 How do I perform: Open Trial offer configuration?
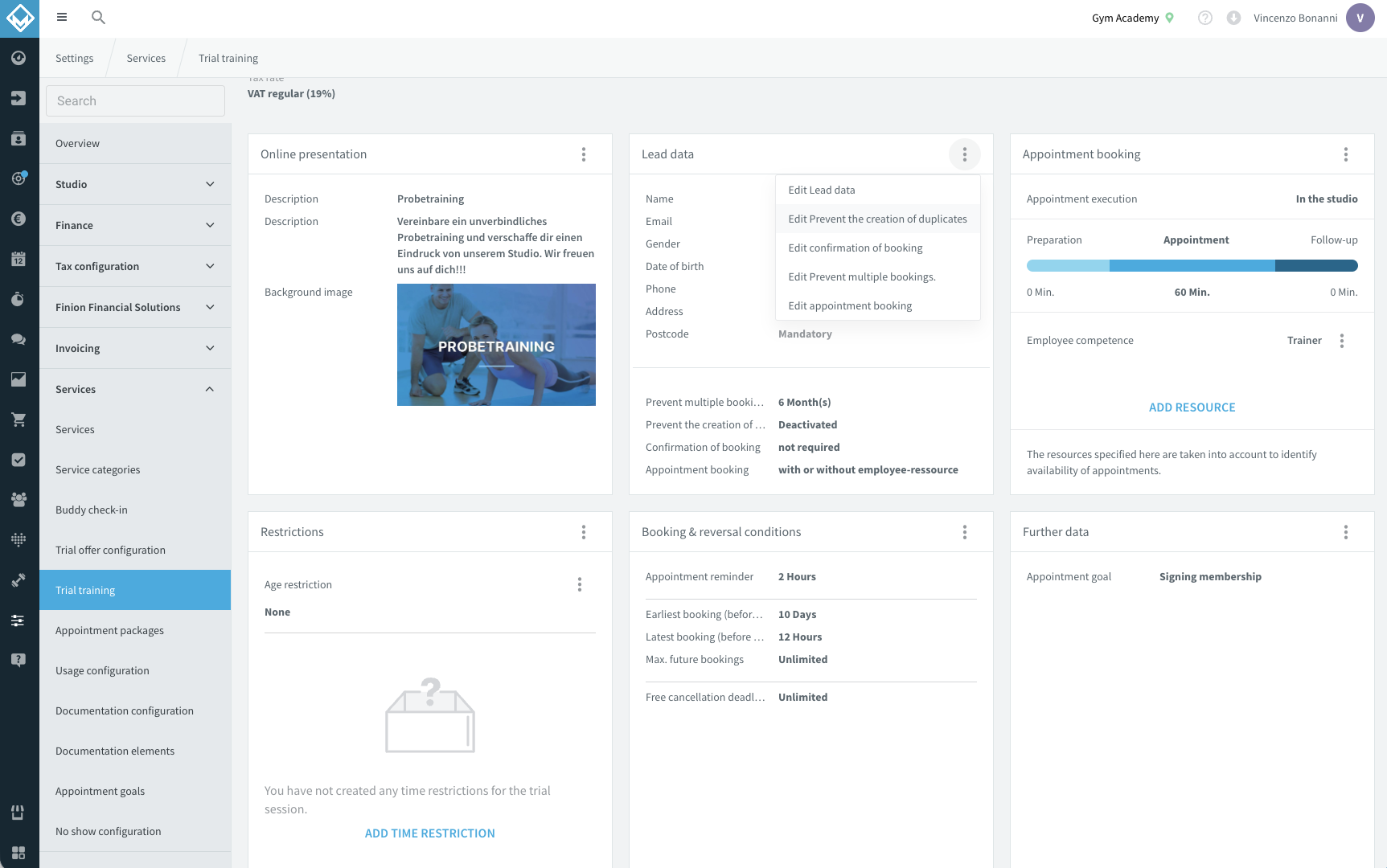point(135,550)
